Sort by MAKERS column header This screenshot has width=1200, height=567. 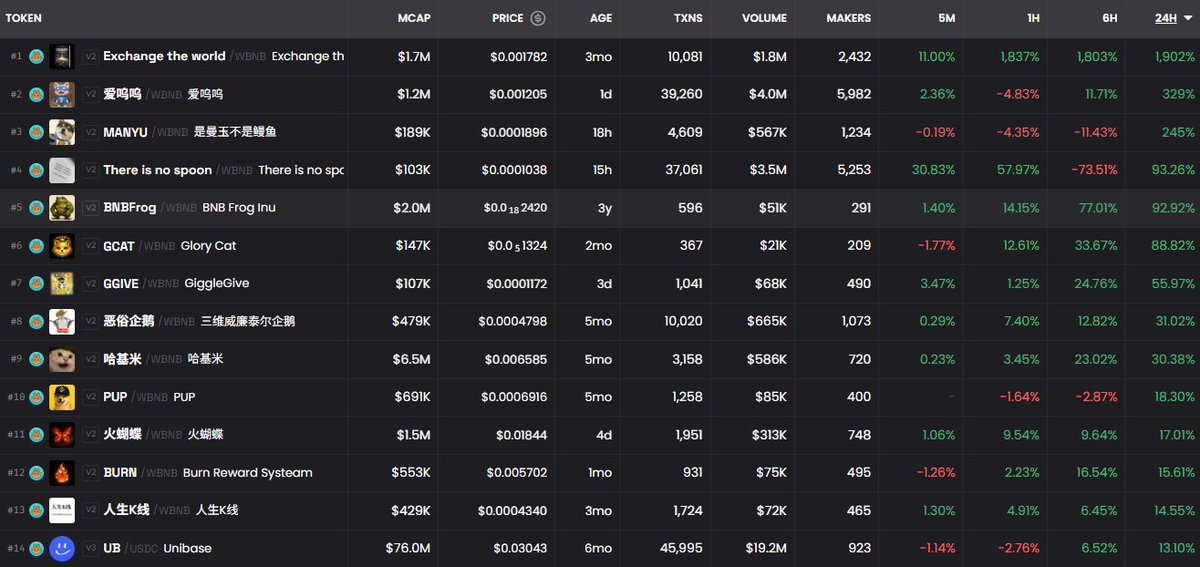point(849,18)
